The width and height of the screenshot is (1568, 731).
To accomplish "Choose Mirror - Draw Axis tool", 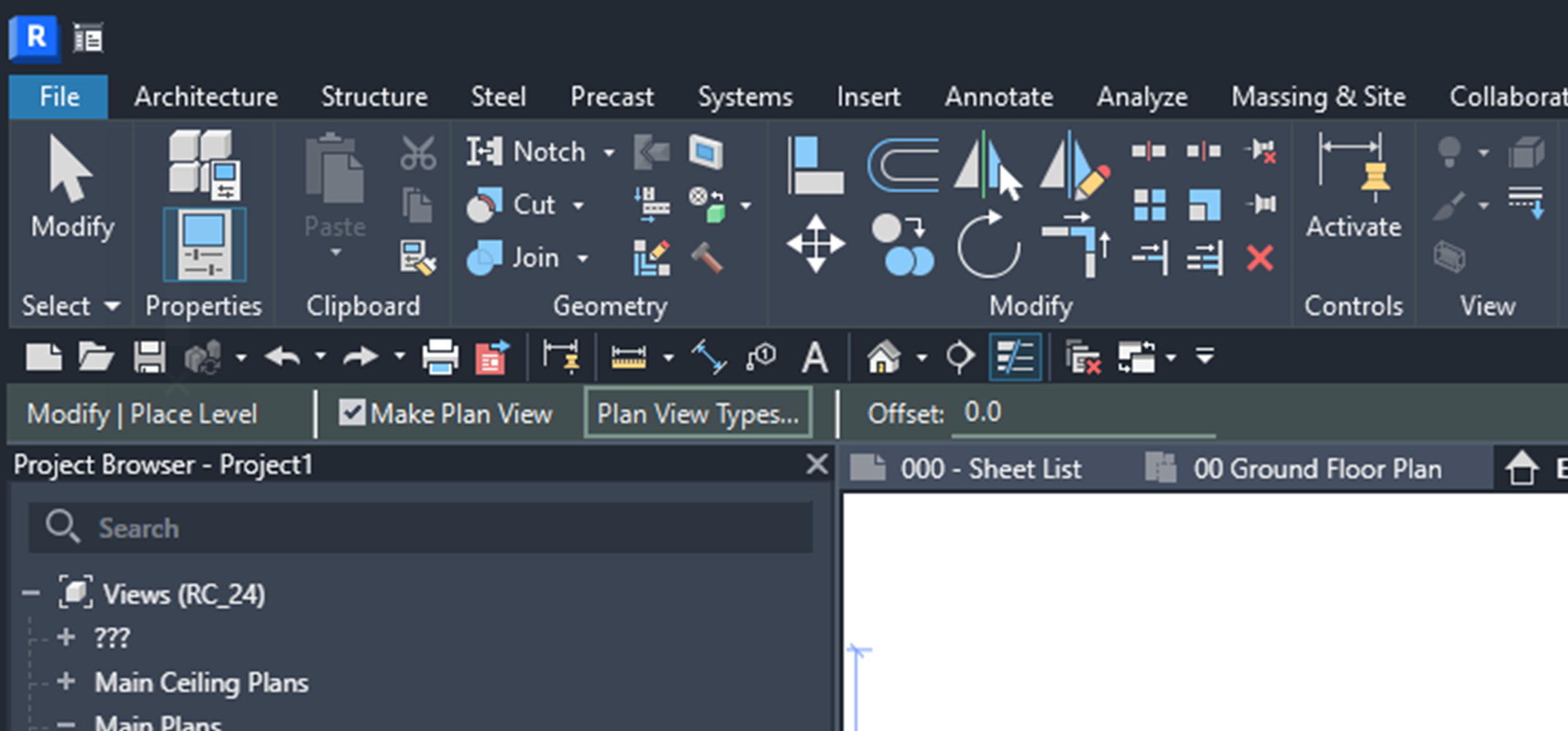I will pyautogui.click(x=1075, y=165).
